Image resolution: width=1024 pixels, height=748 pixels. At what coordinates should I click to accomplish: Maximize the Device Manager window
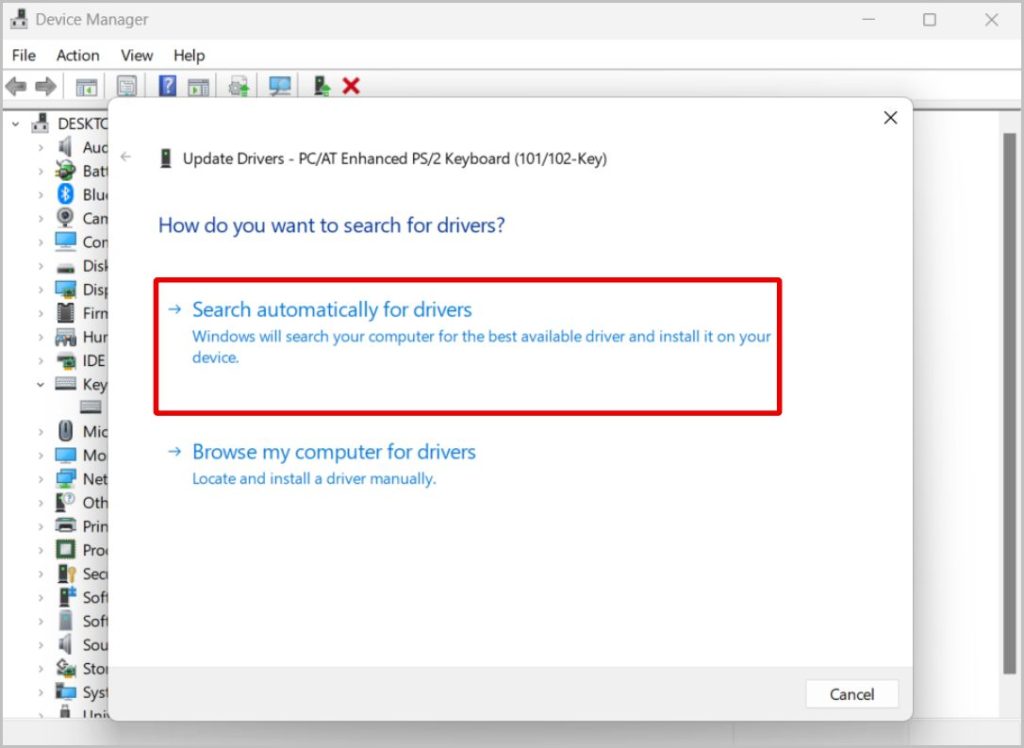point(929,20)
